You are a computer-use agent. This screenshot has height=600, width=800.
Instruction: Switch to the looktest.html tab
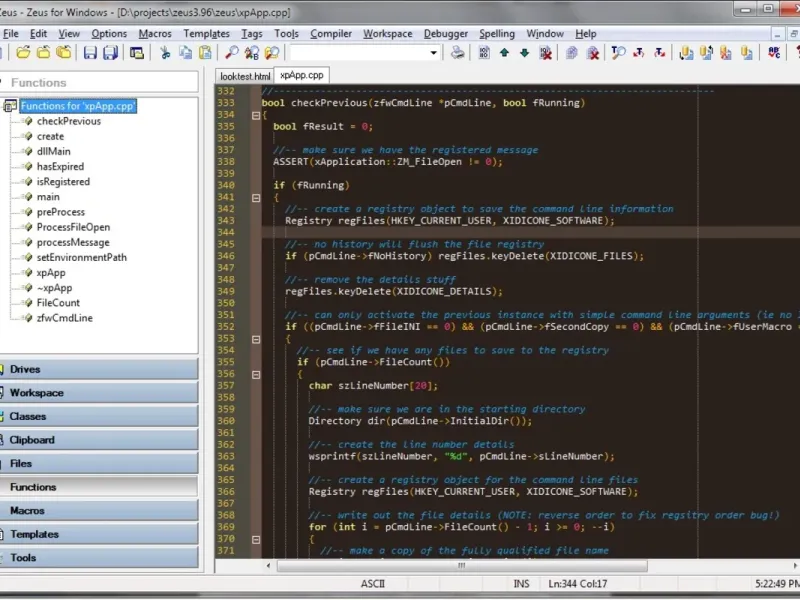pyautogui.click(x=245, y=75)
